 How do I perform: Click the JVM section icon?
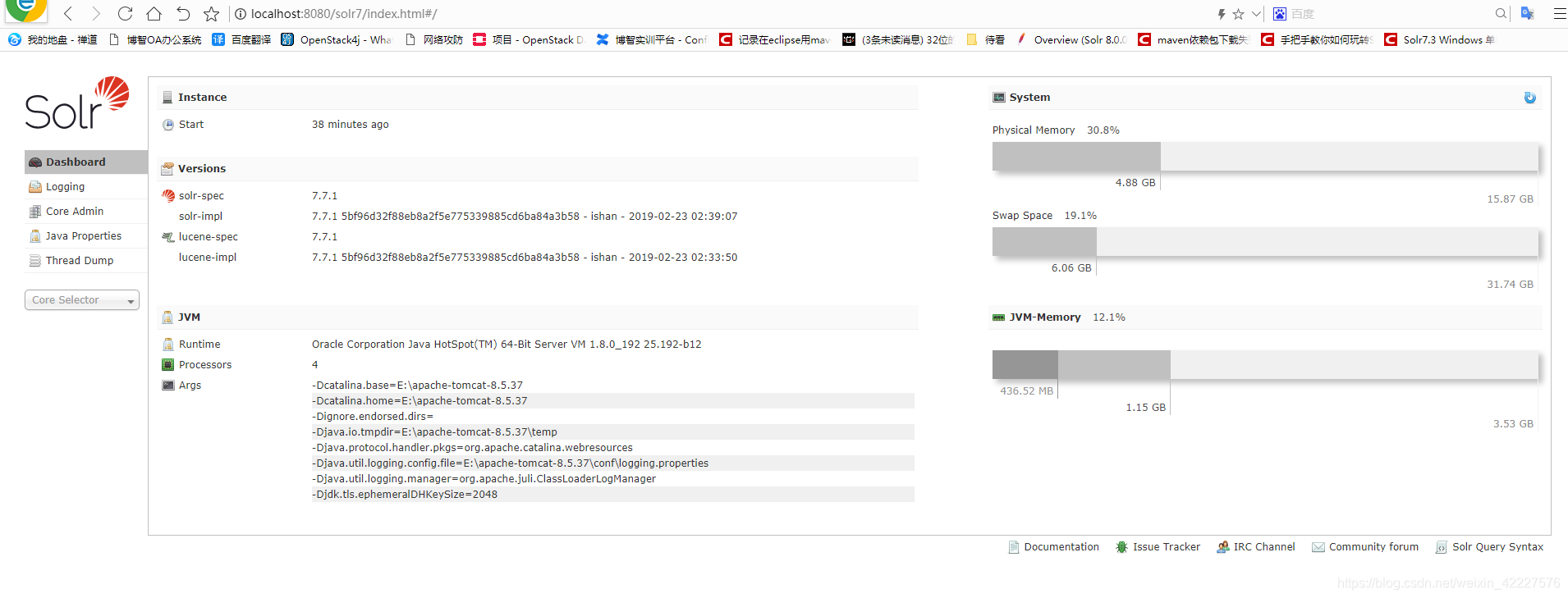click(167, 317)
